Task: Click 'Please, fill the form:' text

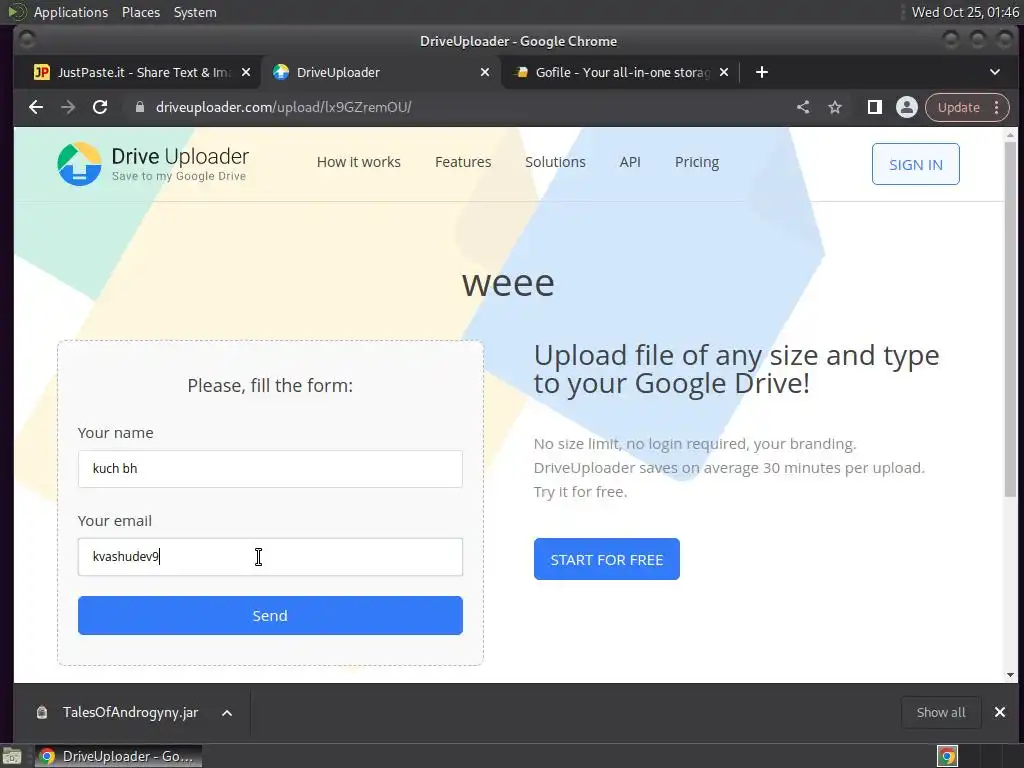Action: pyautogui.click(x=270, y=385)
